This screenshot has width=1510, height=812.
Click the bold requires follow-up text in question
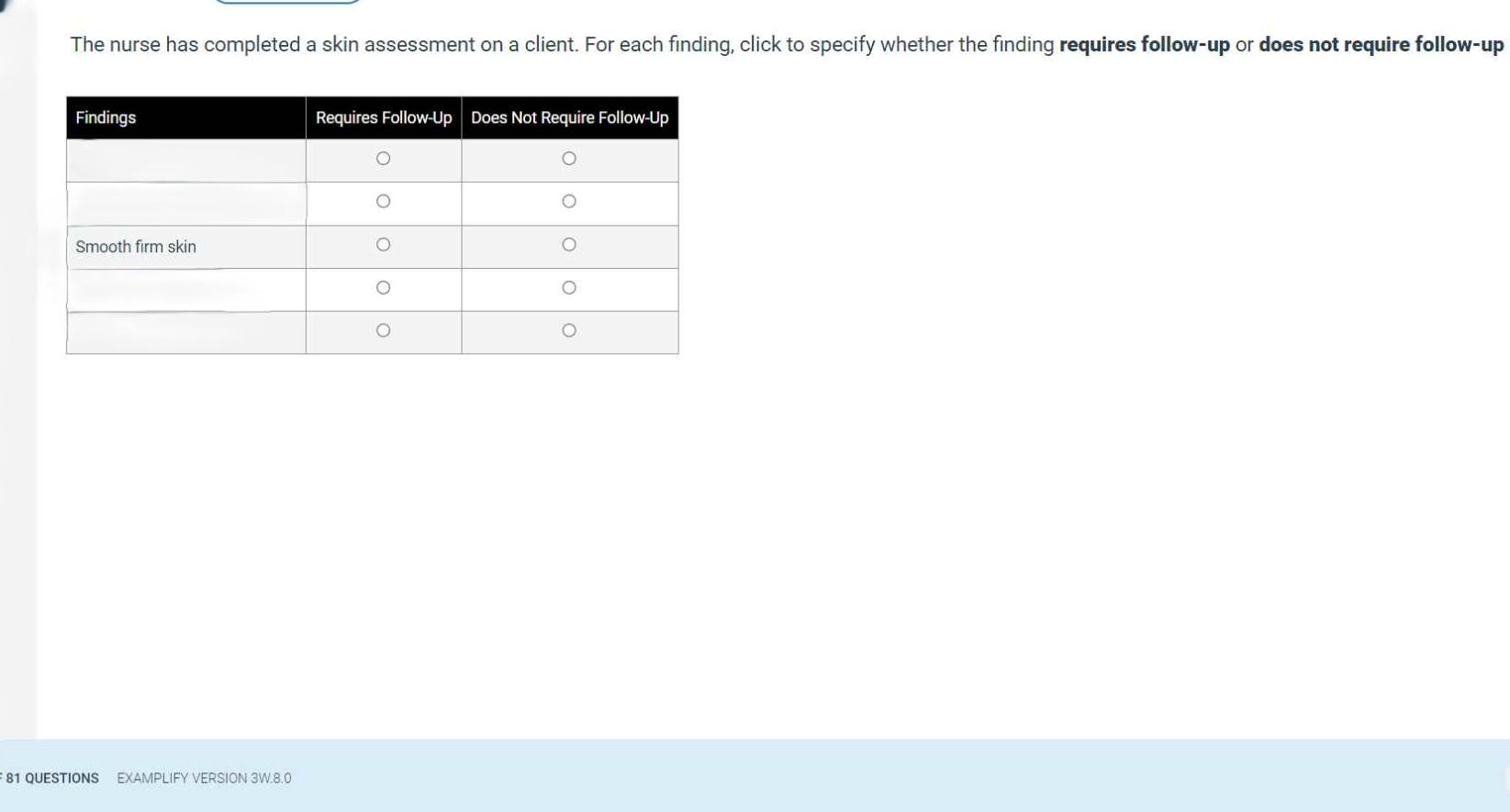(x=1144, y=45)
